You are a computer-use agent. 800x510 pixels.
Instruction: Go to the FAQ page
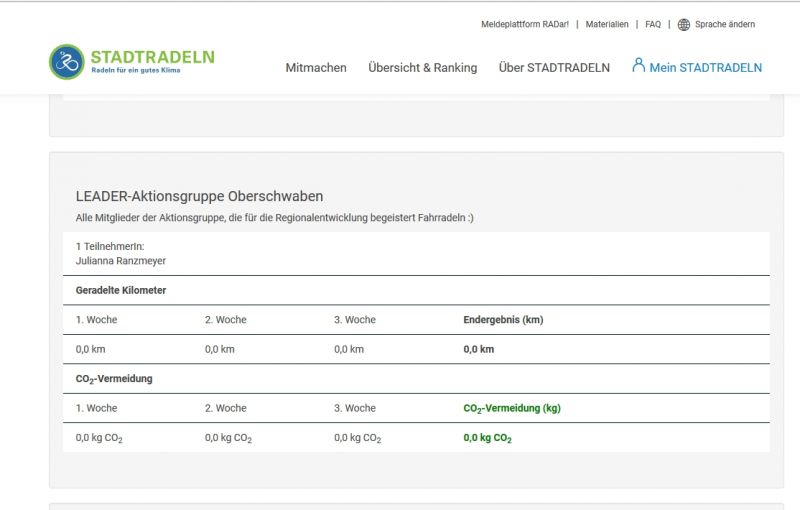[x=653, y=25]
